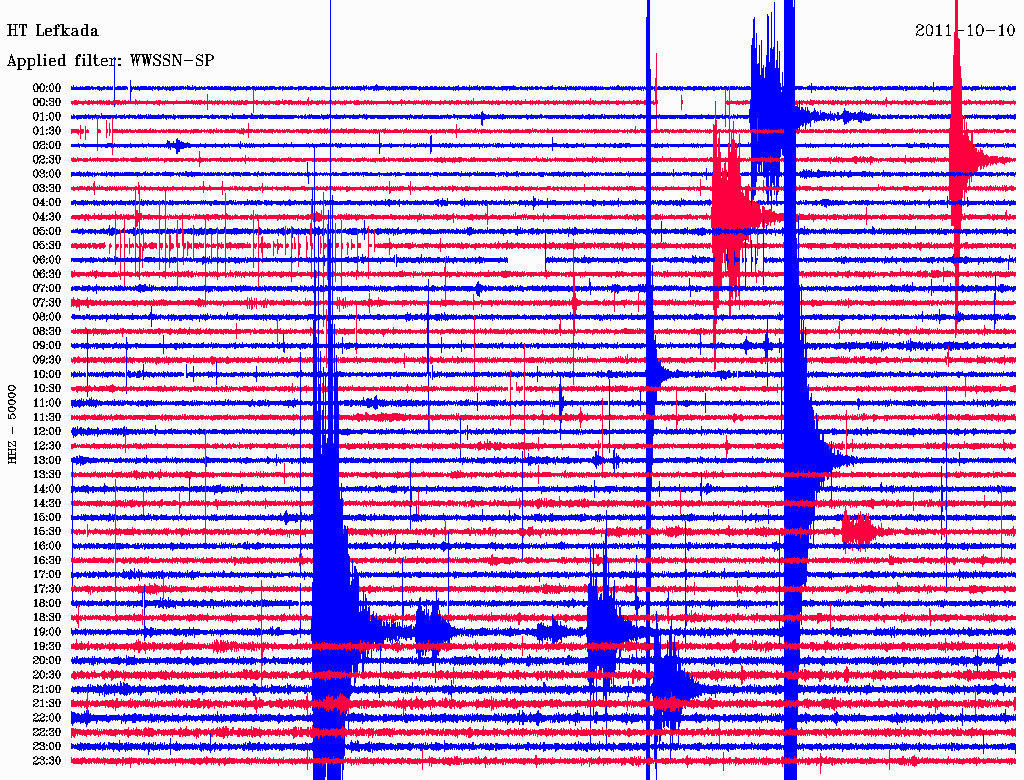Select the 09:00 time label

click(47, 346)
